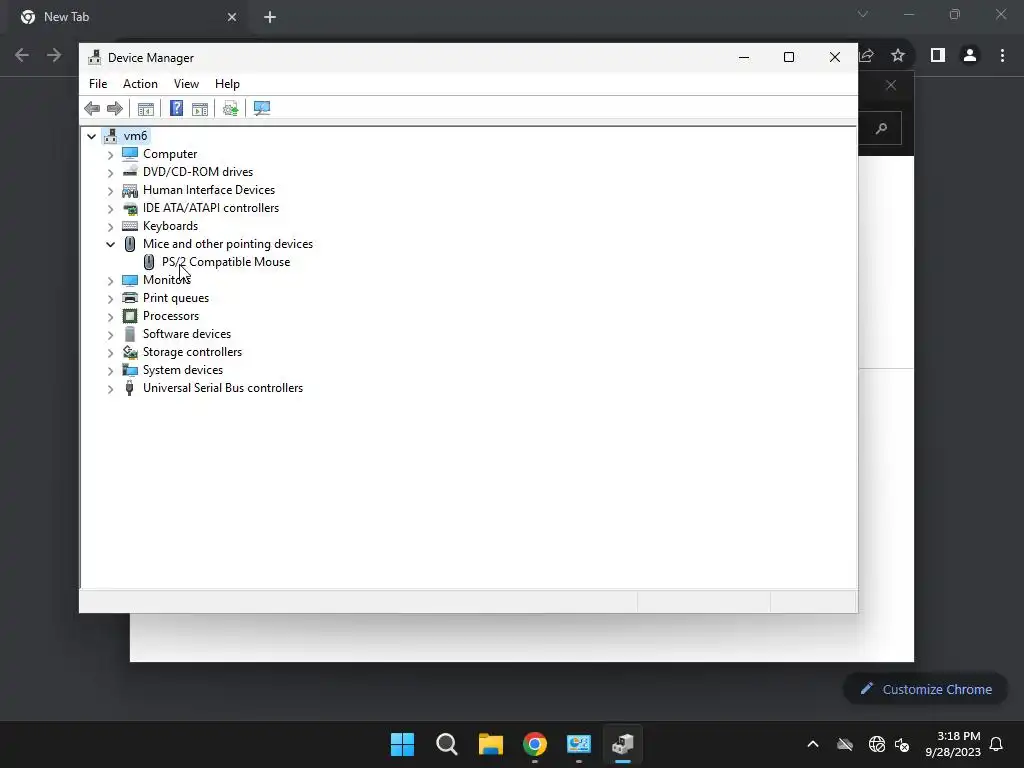1024x768 pixels.
Task: Click the Forward arrow in Device Manager toolbar
Action: pyautogui.click(x=115, y=108)
